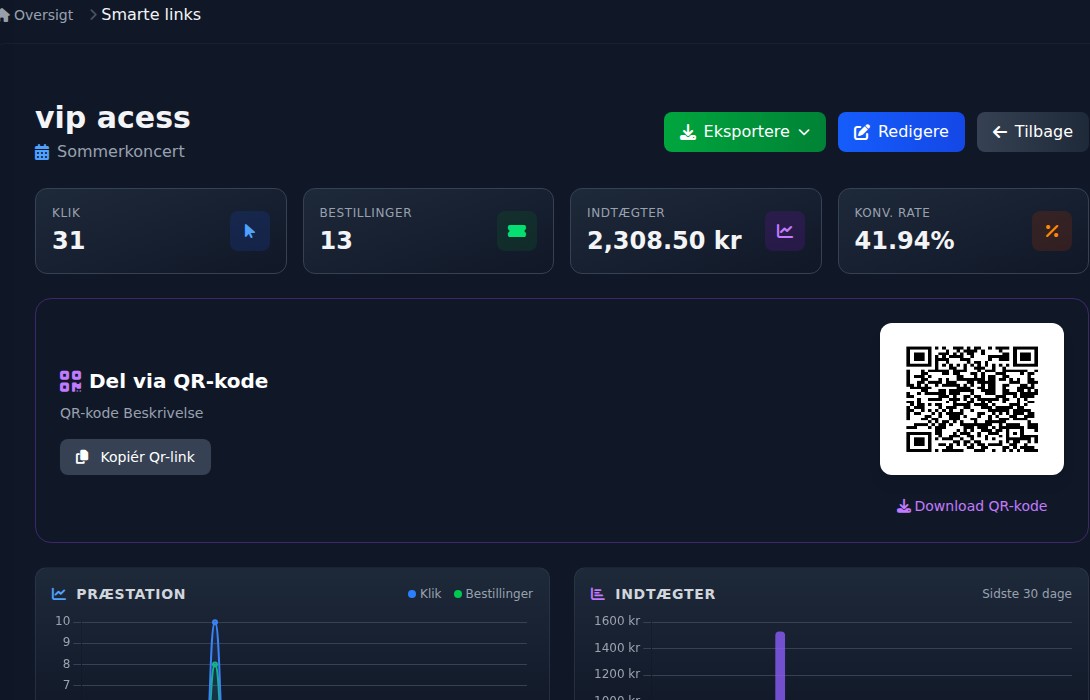This screenshot has height=700, width=1090.
Task: Click the QR icon beside Del via QR-kode
Action: pos(70,381)
